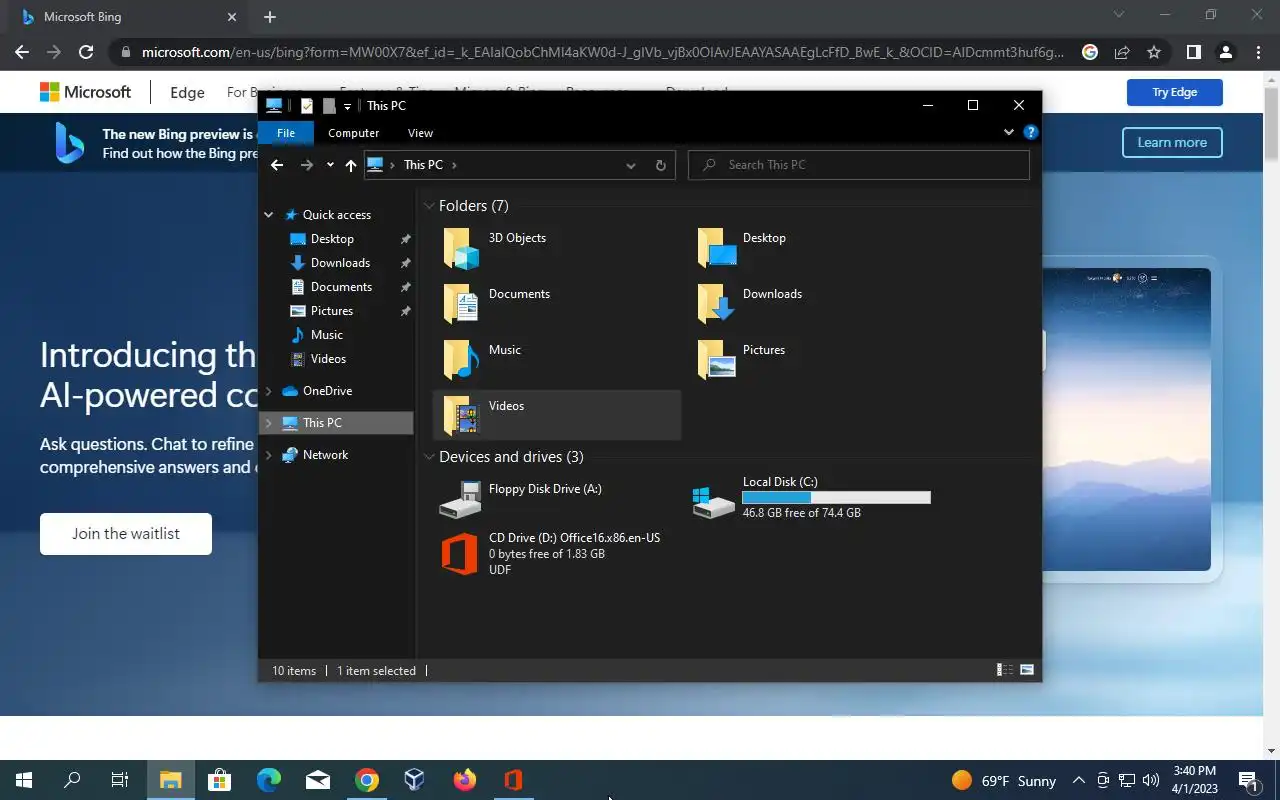Collapse the Quick access tree node
Screen dimensions: 1280x800
(268, 215)
